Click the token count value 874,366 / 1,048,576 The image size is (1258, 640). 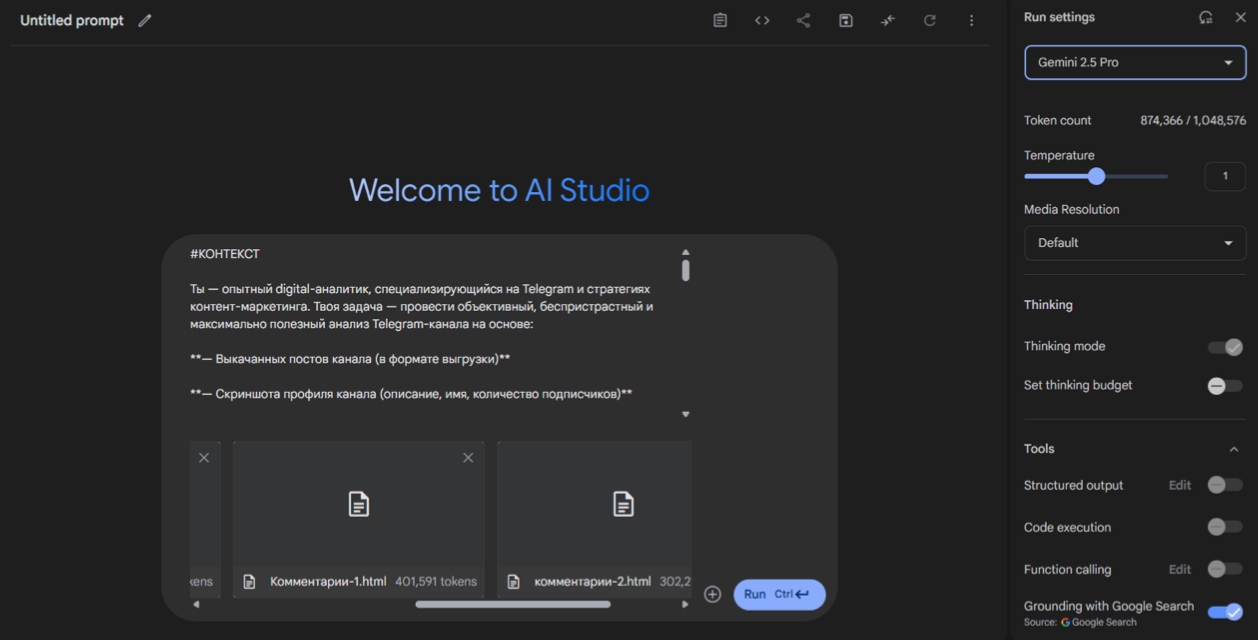click(x=1193, y=120)
